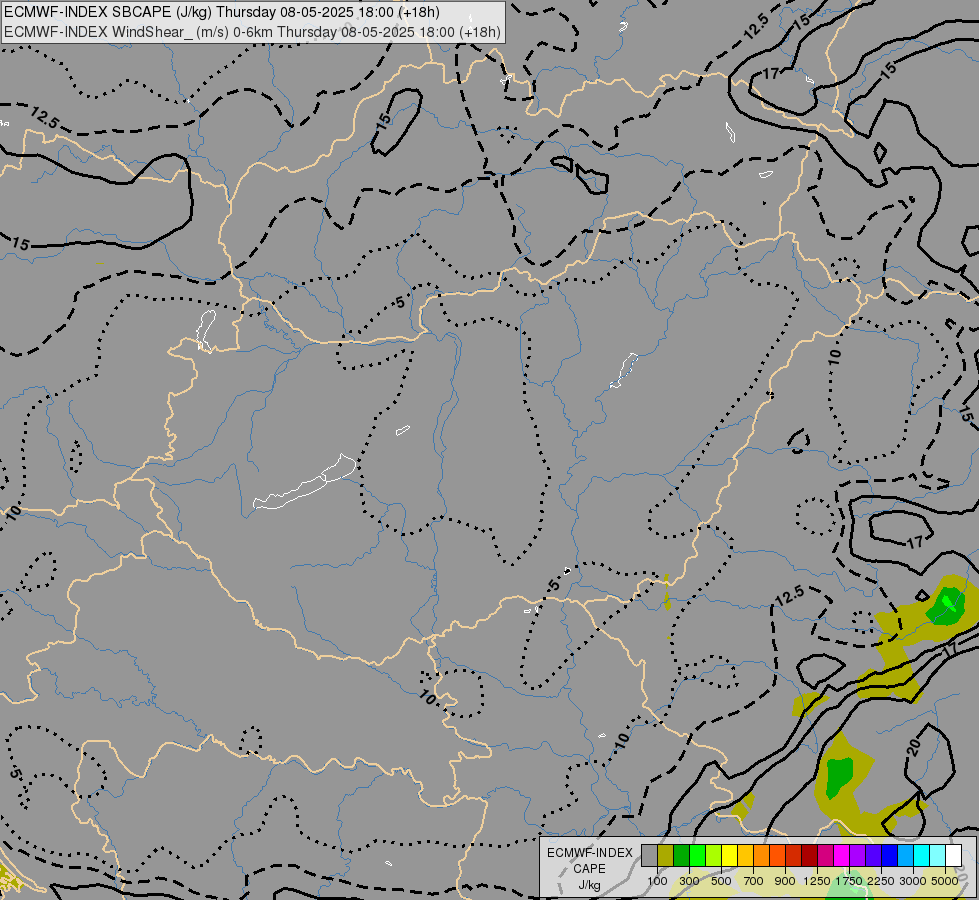Screen dimensions: 979x900
Task: Click the legend value 5000
Action: [945, 881]
